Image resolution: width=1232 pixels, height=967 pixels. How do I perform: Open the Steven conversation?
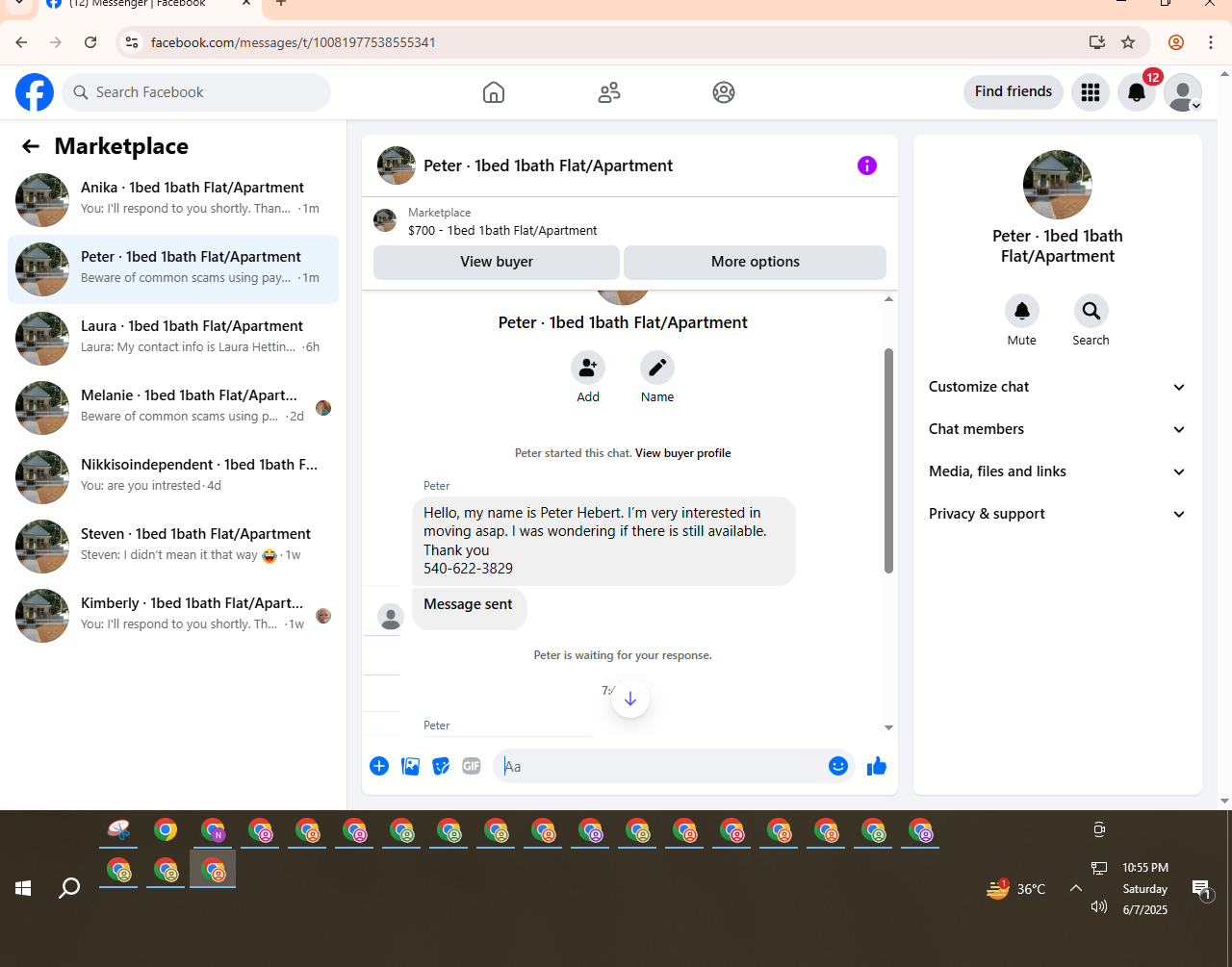(x=173, y=547)
